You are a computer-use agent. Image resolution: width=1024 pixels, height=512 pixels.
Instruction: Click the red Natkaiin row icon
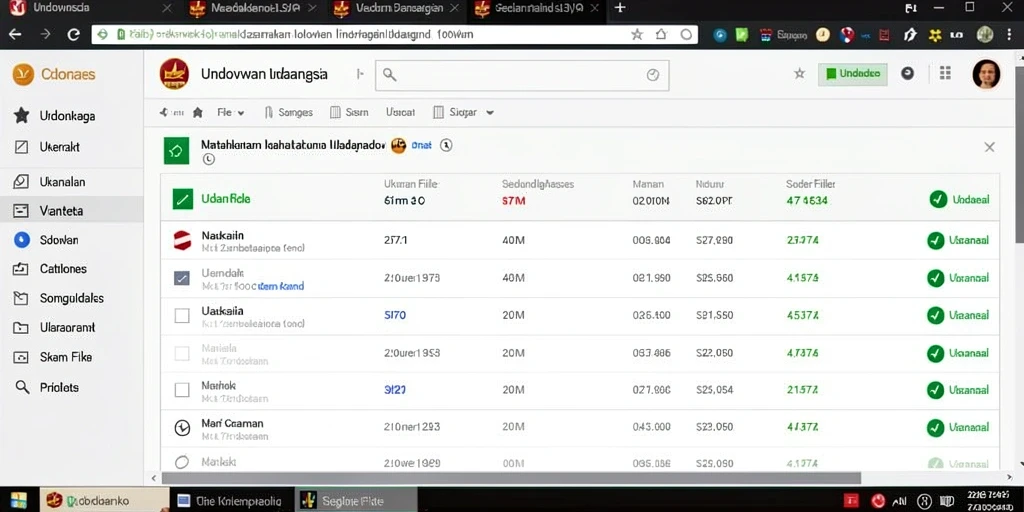click(182, 240)
